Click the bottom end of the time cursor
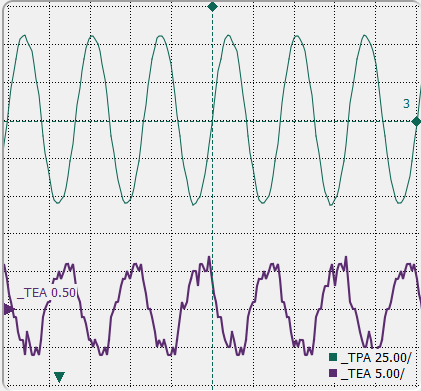The height and width of the screenshot is (391, 421). click(212, 388)
